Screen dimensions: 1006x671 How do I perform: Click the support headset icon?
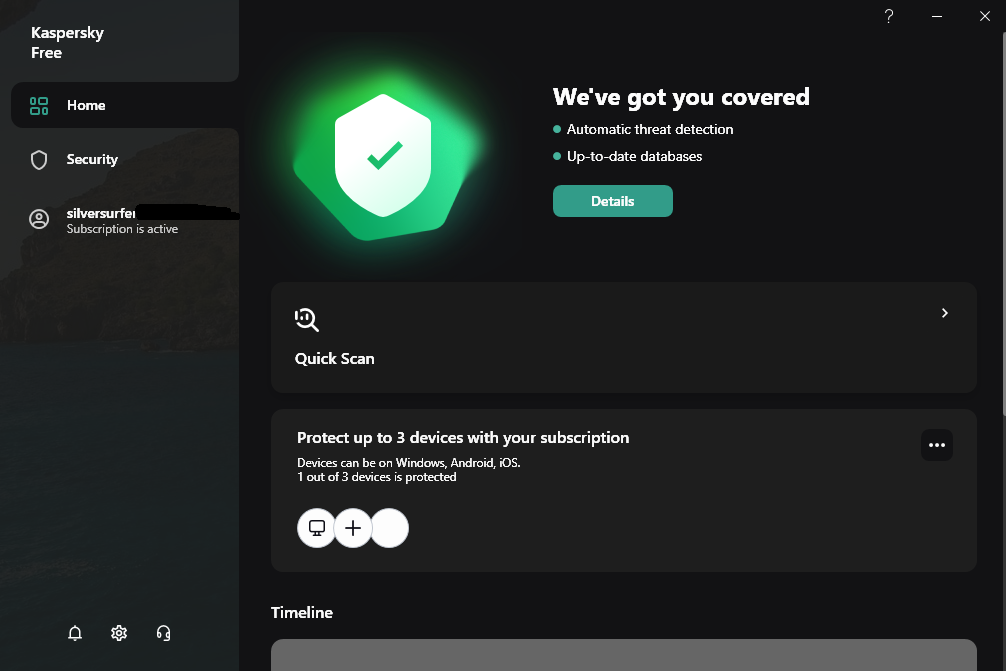164,633
